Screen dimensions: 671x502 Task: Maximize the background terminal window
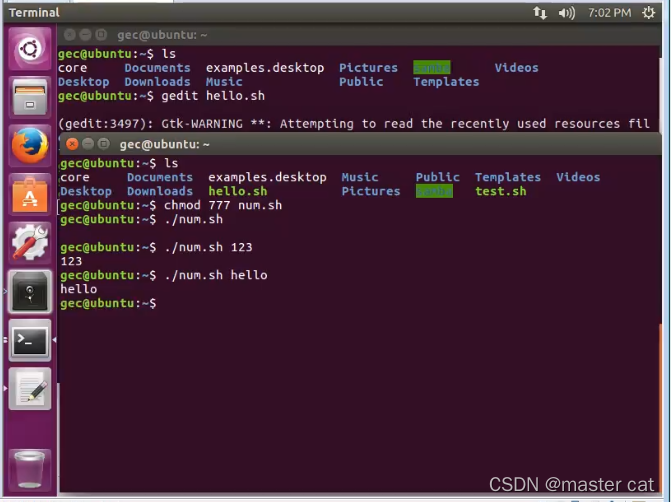coord(101,35)
